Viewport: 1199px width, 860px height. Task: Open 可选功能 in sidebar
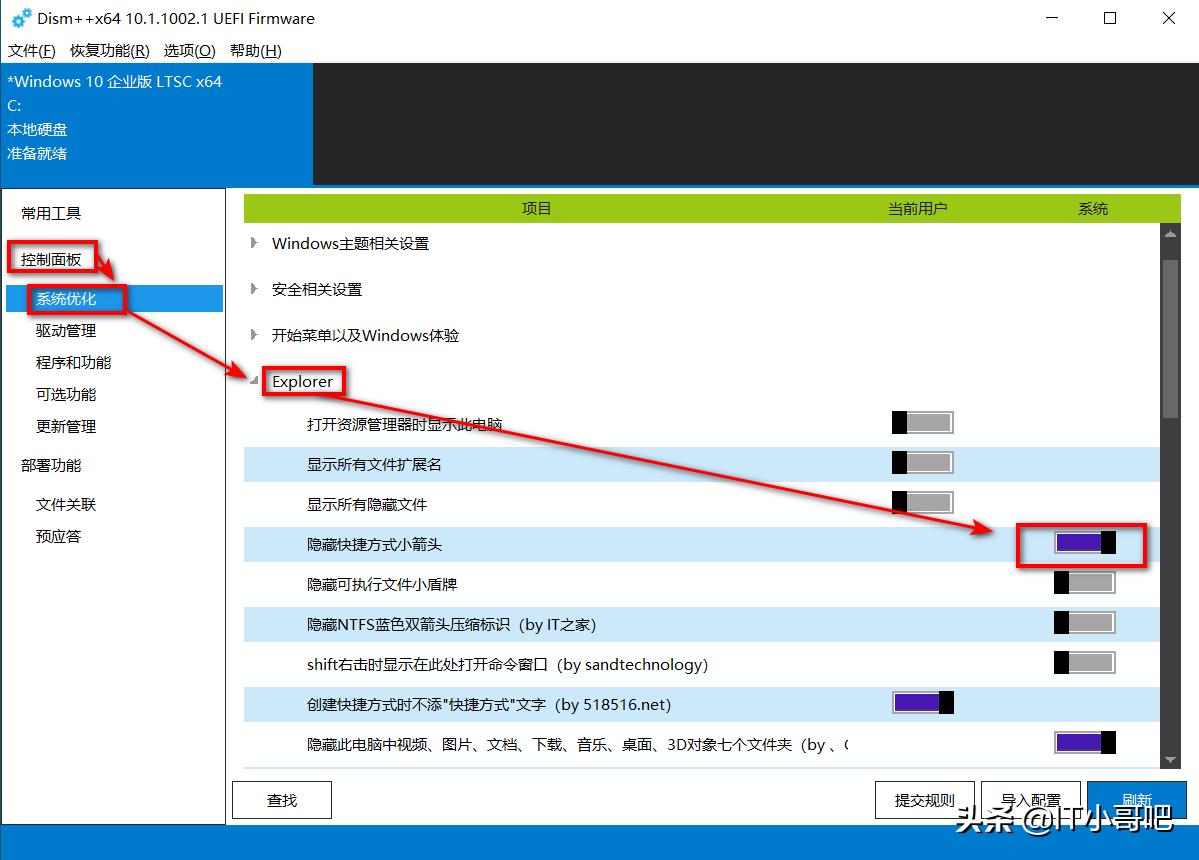pyautogui.click(x=66, y=394)
